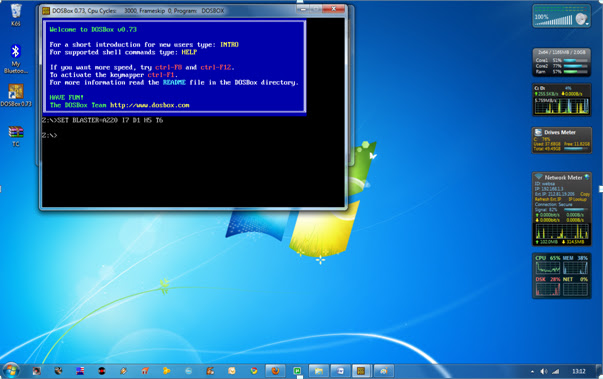Click the taskbar clock showing 13:12
Viewport: 603px width, 379px height.
click(579, 371)
